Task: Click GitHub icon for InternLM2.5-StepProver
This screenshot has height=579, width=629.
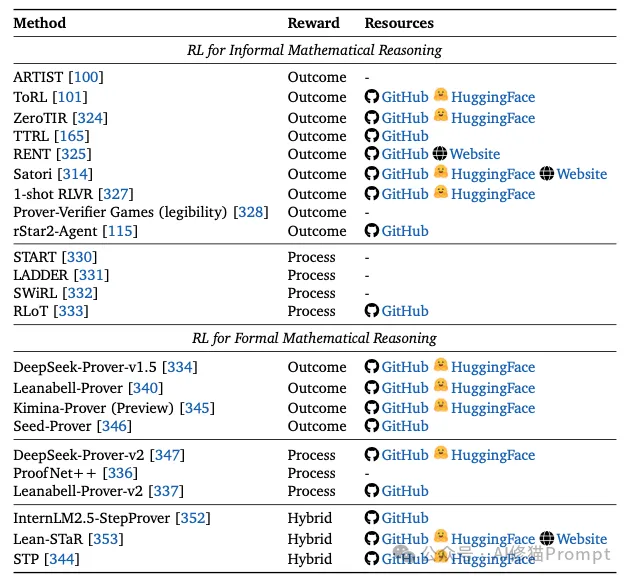Action: point(372,518)
